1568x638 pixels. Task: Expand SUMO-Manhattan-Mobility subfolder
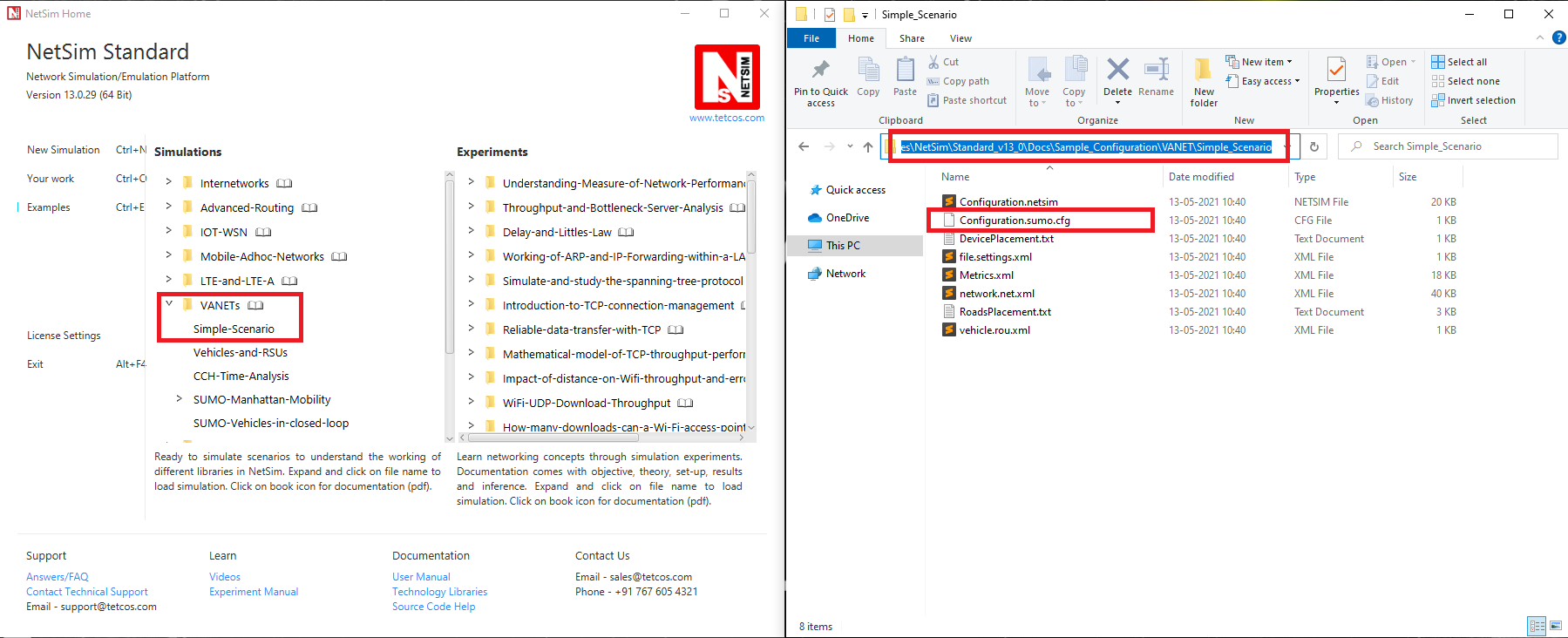180,399
